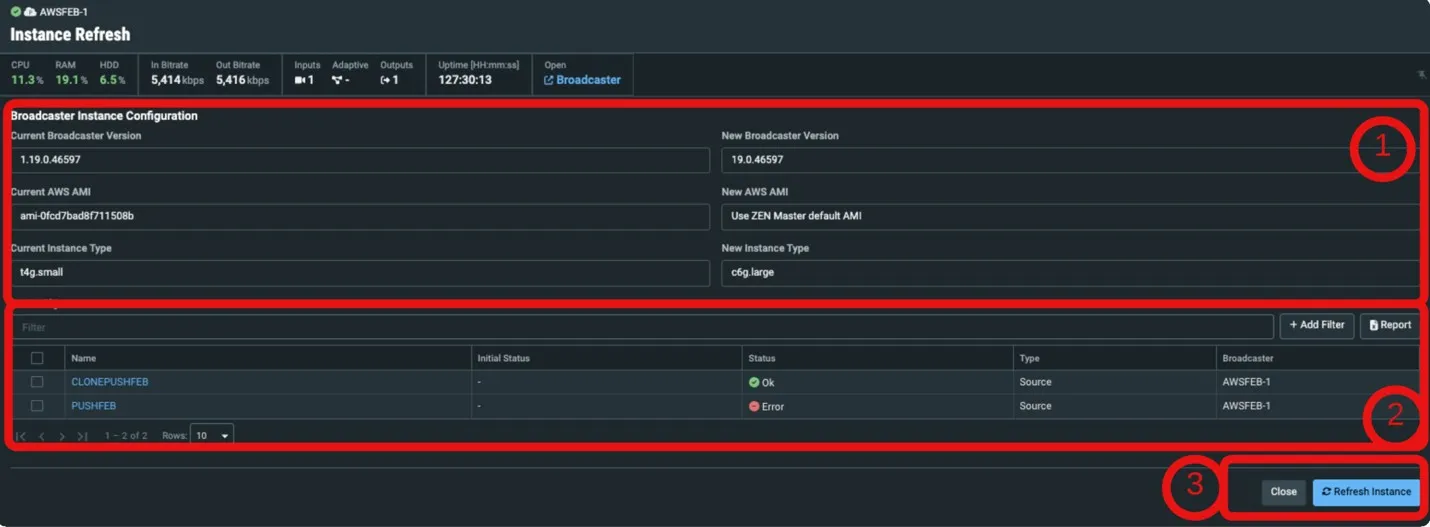
Task: Open the New Instance Type field
Action: tap(1070, 272)
